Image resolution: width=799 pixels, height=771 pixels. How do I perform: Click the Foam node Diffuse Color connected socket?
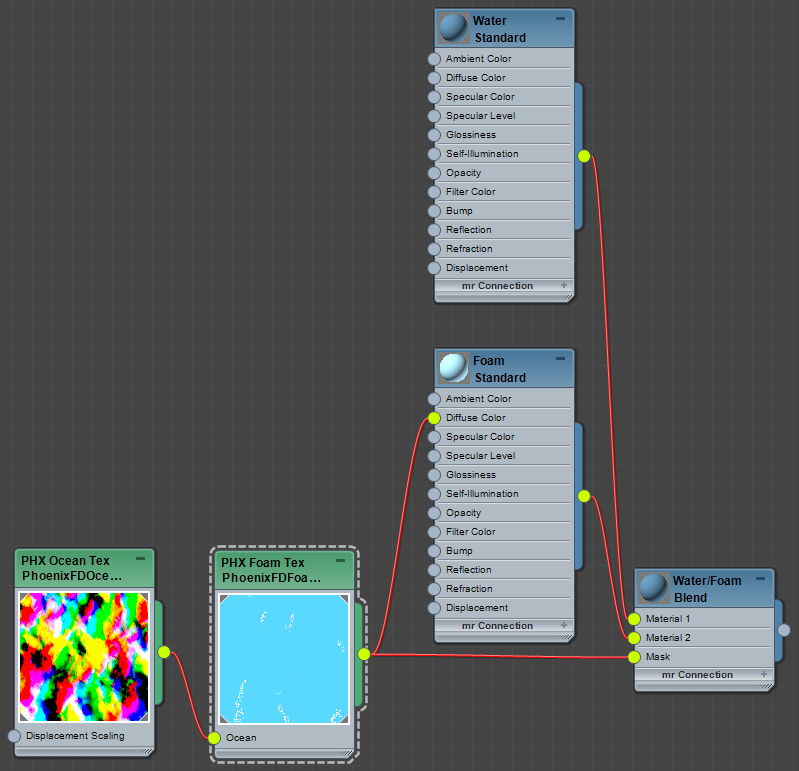point(434,418)
